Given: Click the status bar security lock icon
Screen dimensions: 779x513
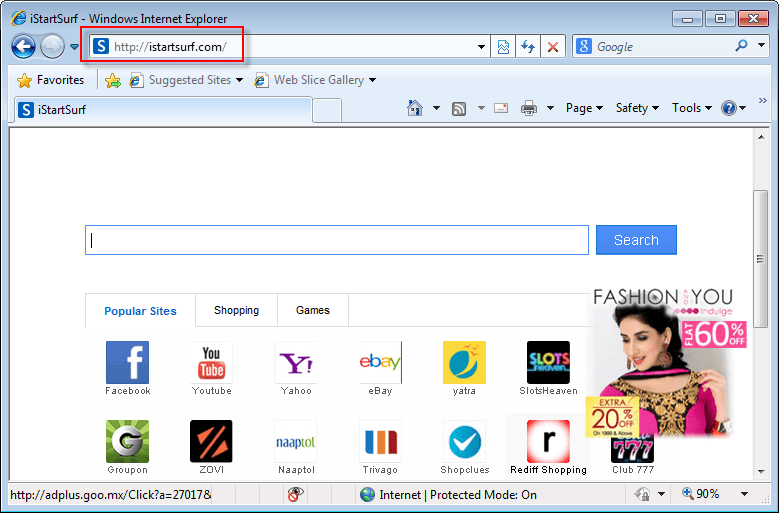Looking at the screenshot, I should click(x=642, y=494).
